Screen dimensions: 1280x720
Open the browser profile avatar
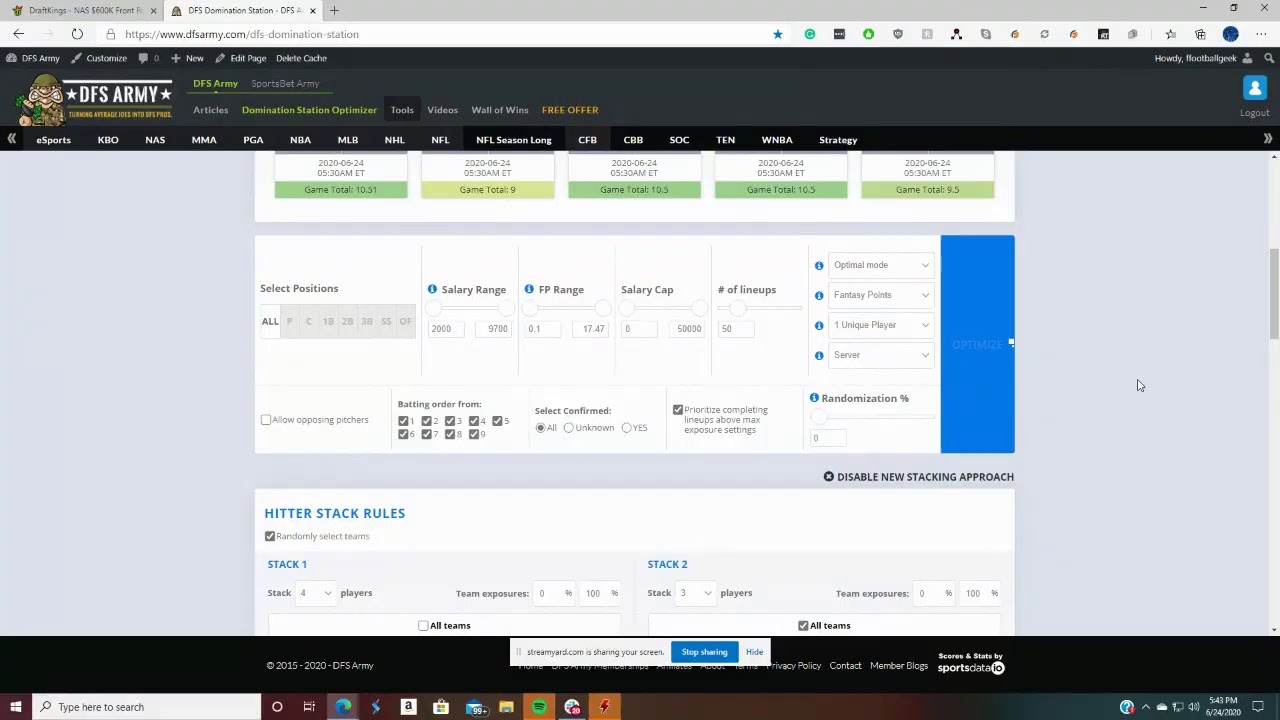click(x=1231, y=34)
